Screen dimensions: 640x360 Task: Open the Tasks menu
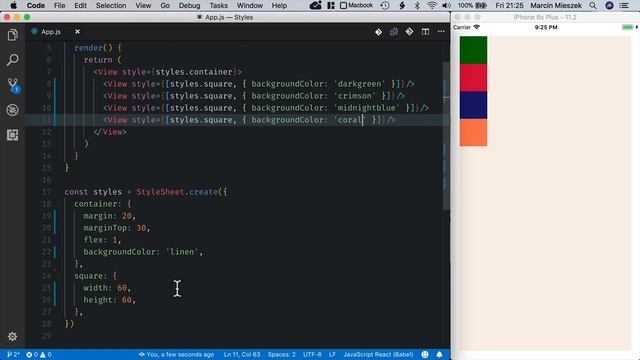[x=218, y=5]
